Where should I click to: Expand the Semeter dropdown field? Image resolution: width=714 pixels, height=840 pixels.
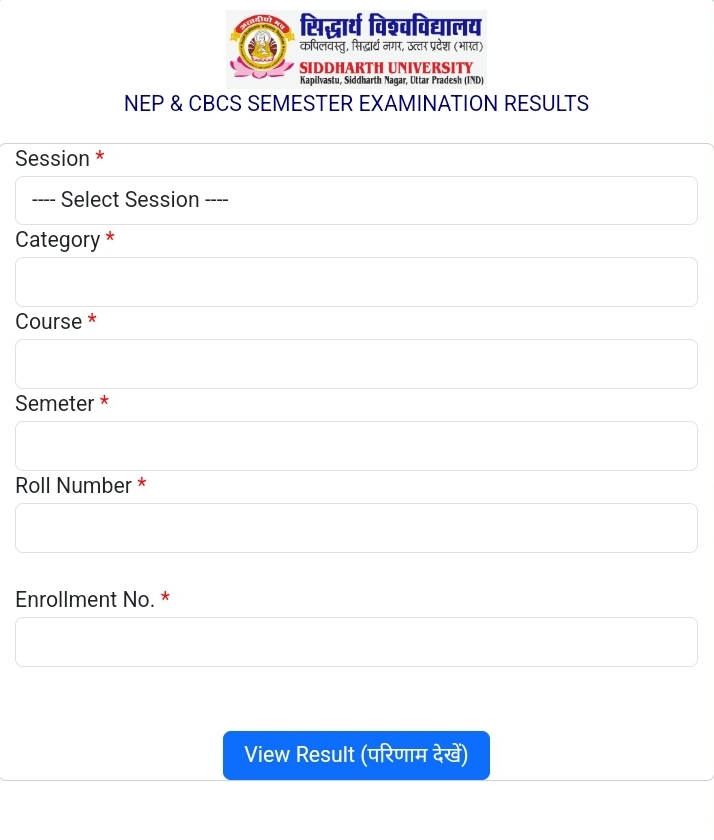[356, 446]
